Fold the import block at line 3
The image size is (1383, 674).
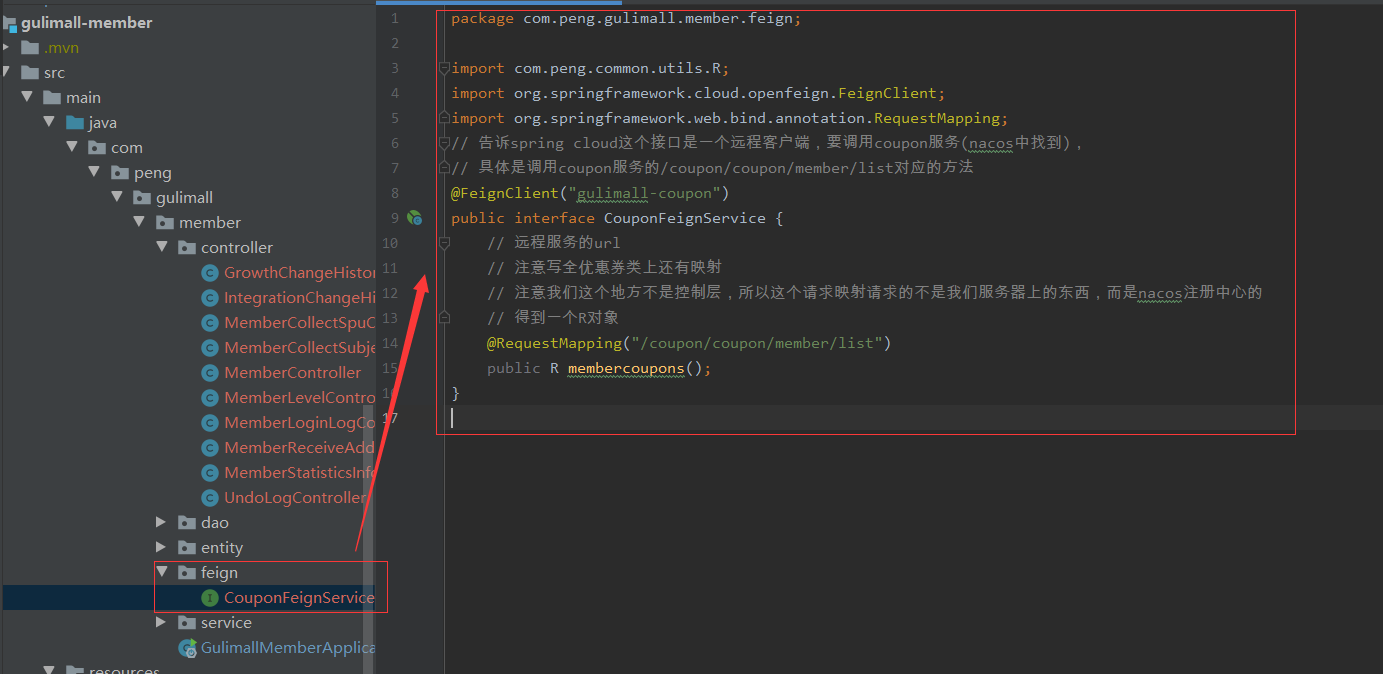444,68
